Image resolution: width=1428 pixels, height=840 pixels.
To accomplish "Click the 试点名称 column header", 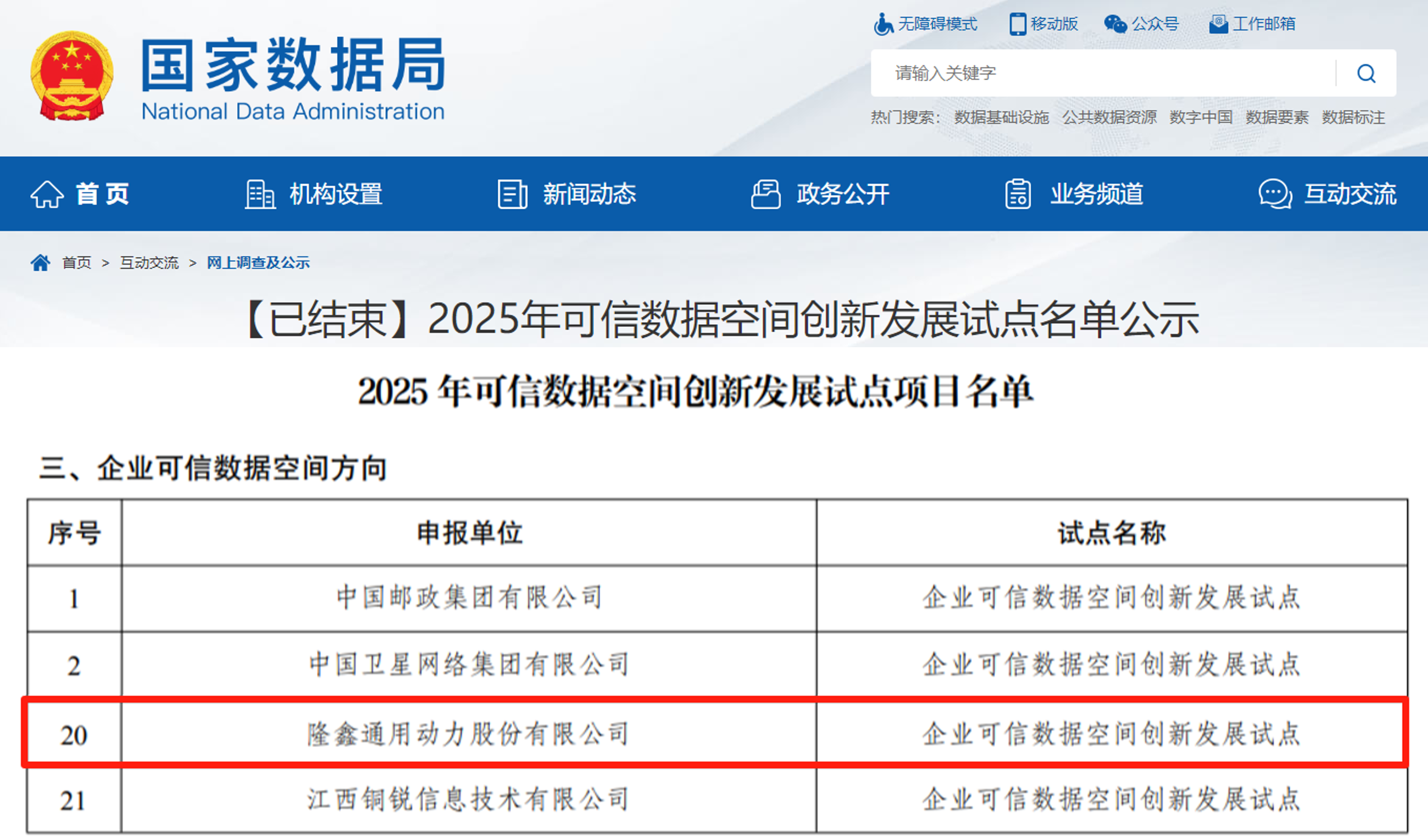I will 1112,533.
